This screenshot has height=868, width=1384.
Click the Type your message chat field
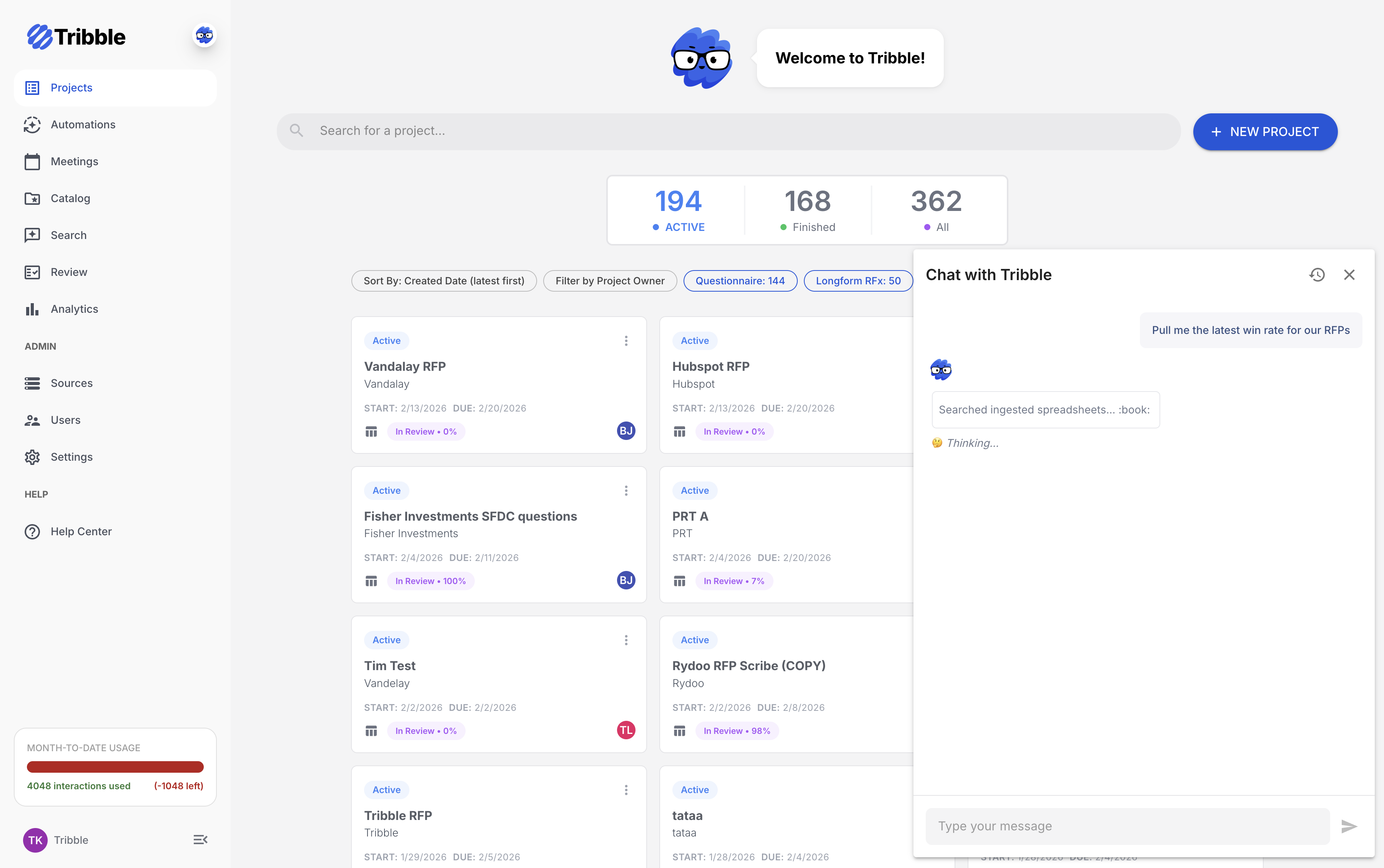tap(1127, 827)
